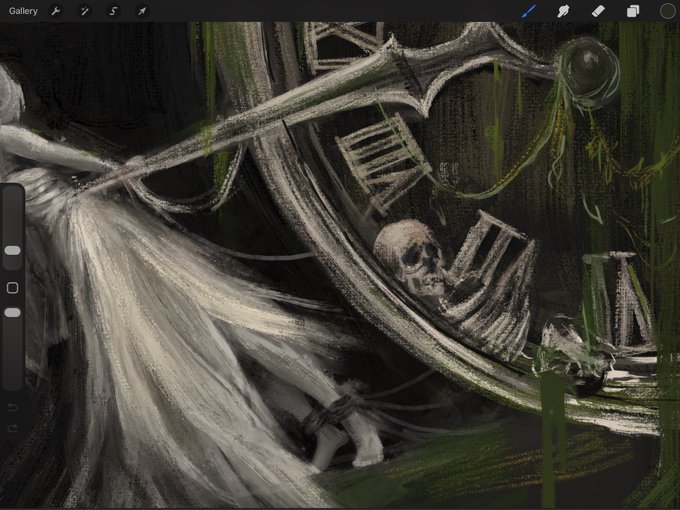Open the Adjustments magic wand menu

point(85,11)
